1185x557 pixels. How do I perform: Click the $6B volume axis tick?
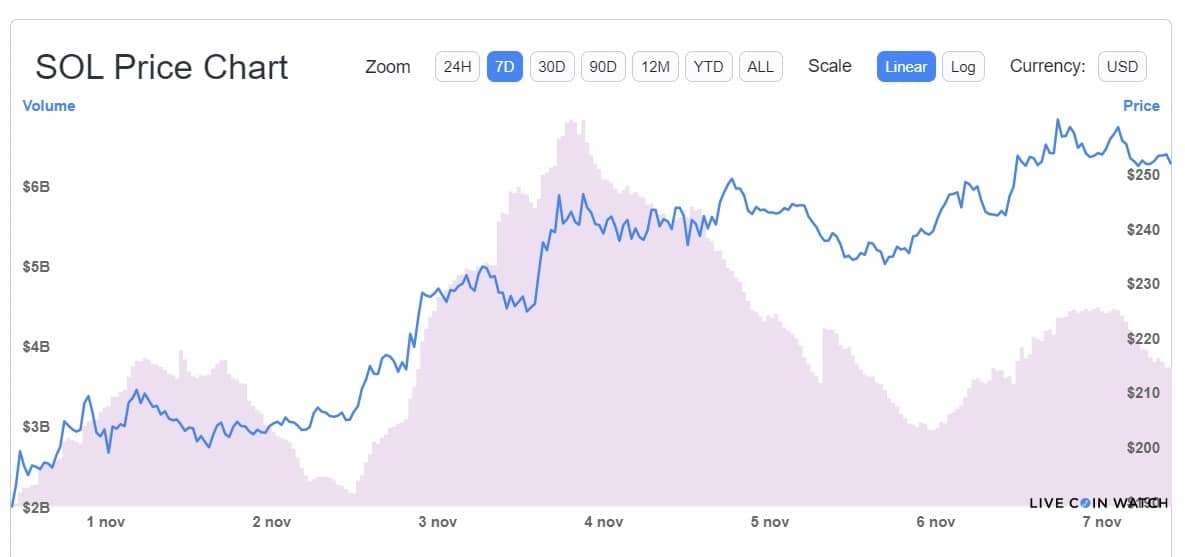pyautogui.click(x=39, y=187)
